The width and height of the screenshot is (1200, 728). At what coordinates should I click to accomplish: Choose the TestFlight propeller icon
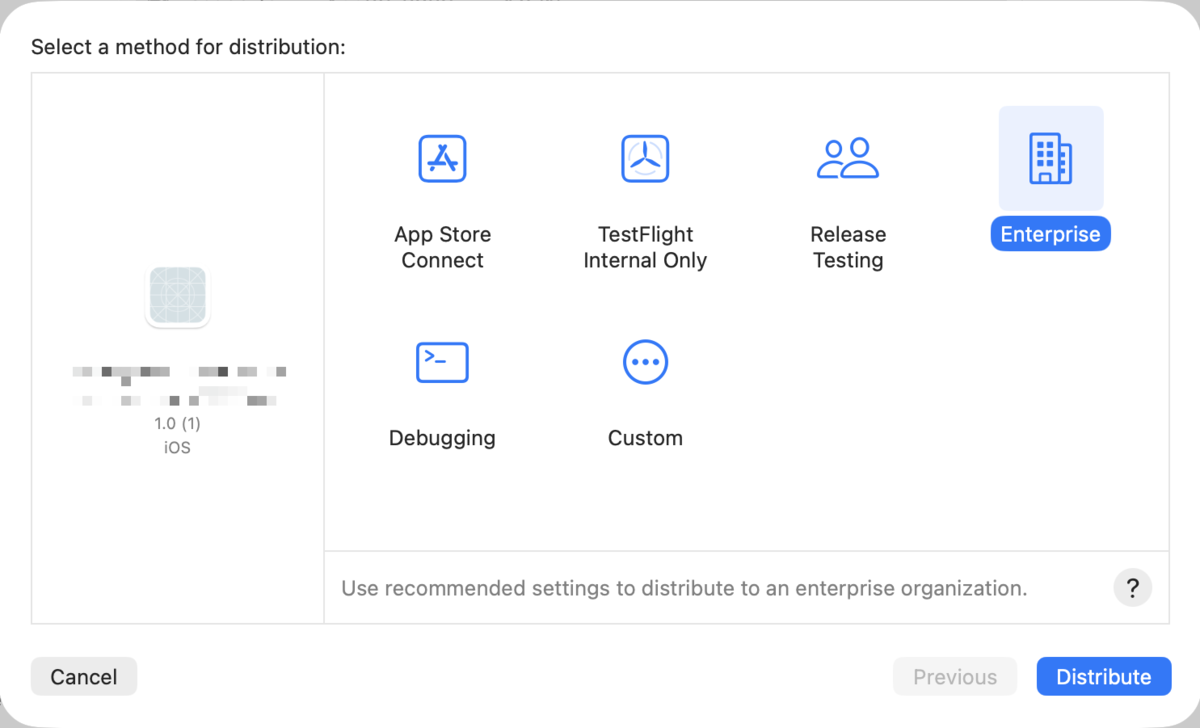click(645, 159)
